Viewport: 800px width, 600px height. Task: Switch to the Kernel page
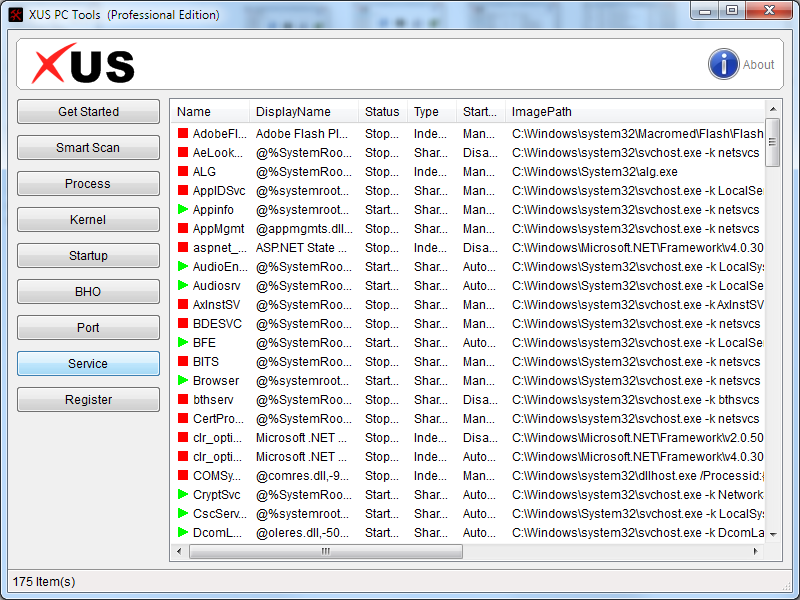(x=88, y=220)
